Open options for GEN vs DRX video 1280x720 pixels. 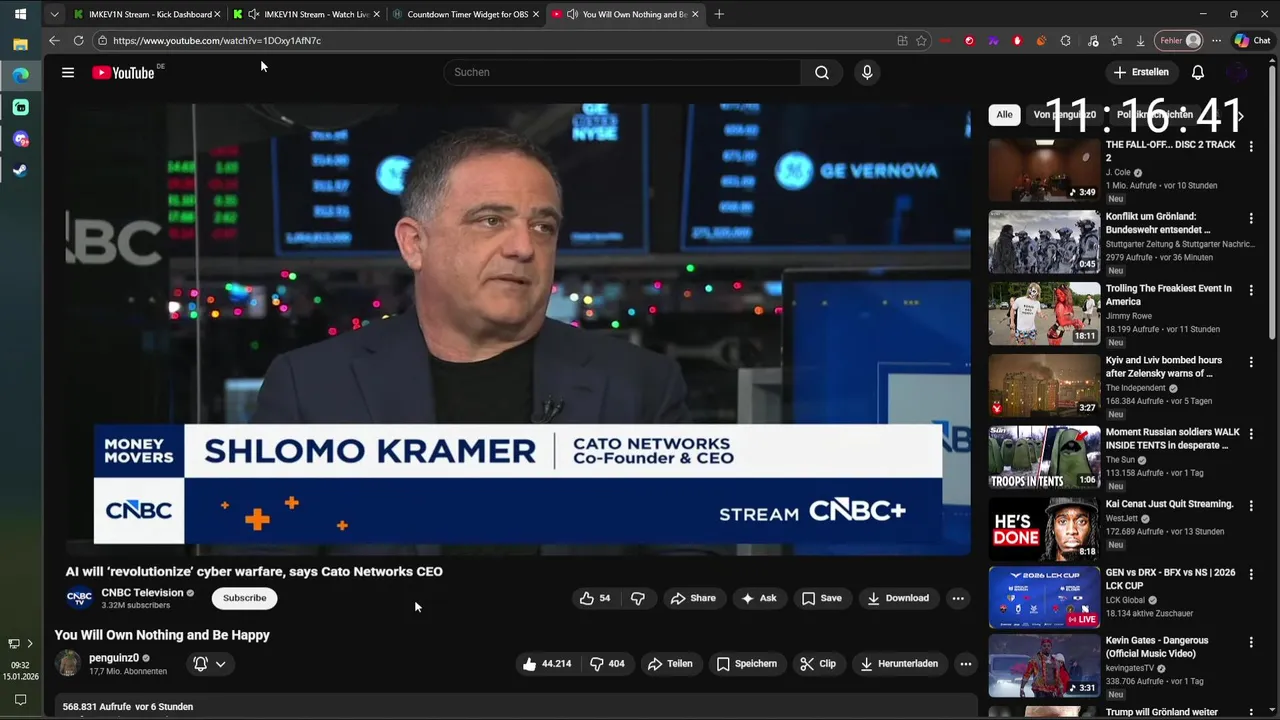click(1250, 574)
